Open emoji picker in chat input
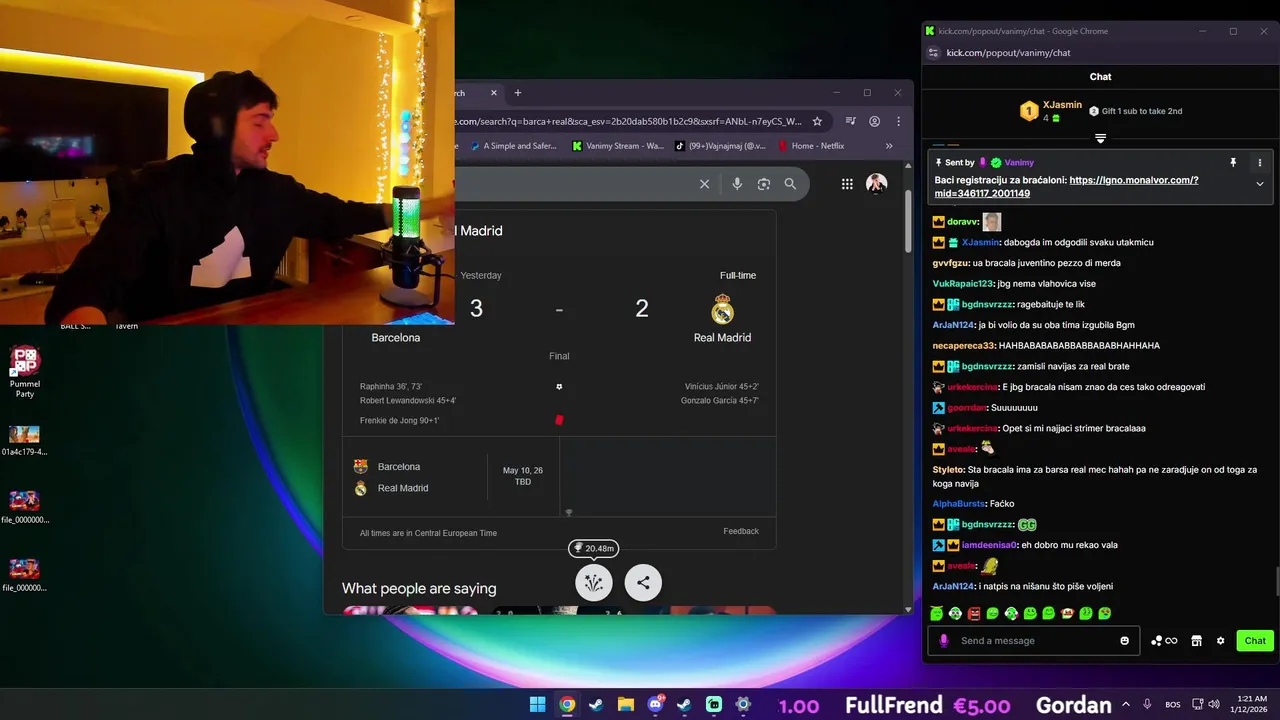 (x=1124, y=641)
